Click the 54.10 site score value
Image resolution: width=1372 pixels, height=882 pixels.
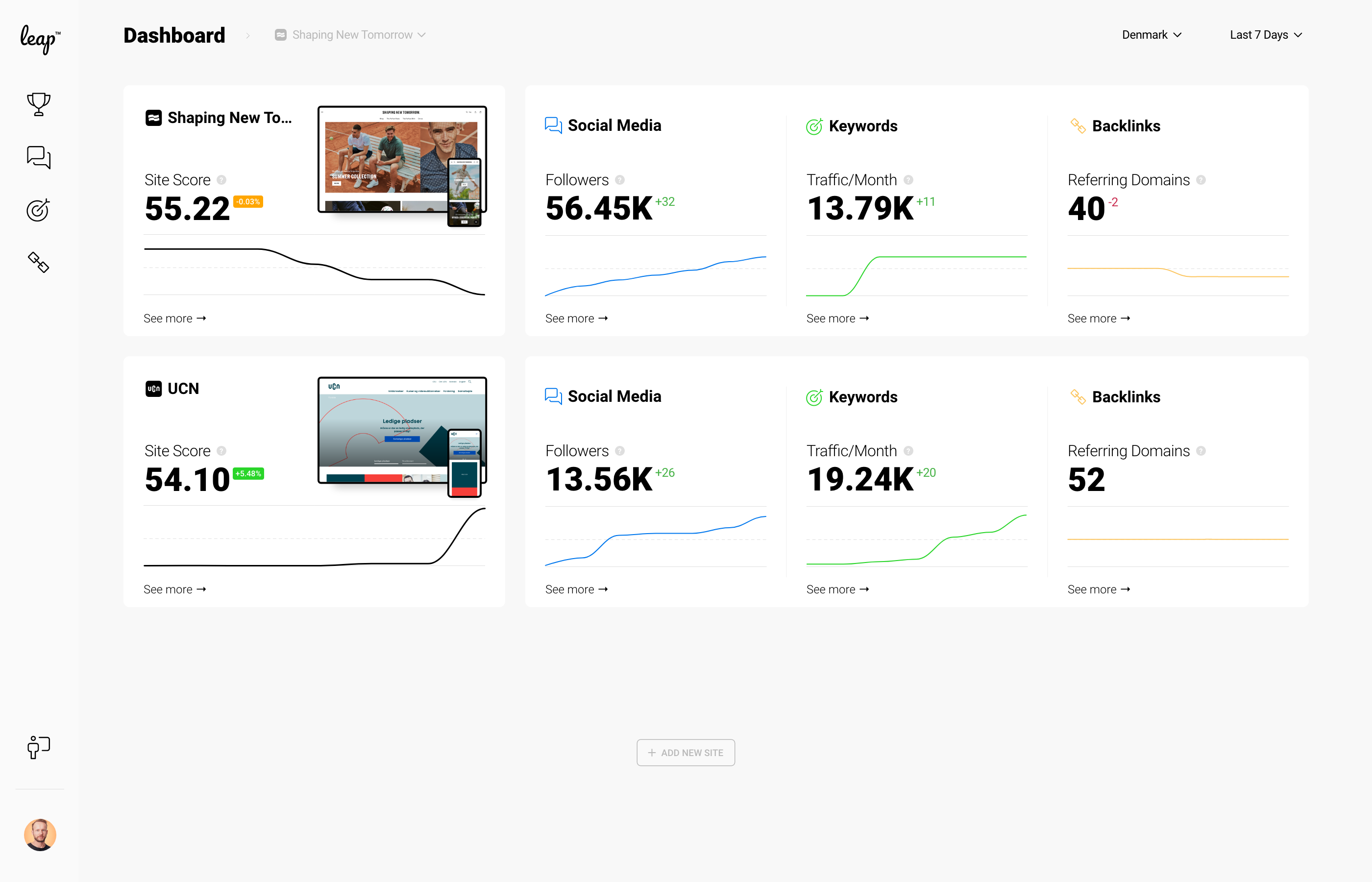pos(187,479)
